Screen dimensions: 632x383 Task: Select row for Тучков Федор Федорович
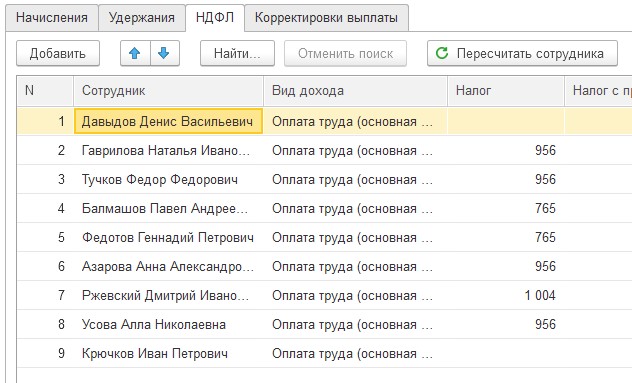click(x=324, y=179)
